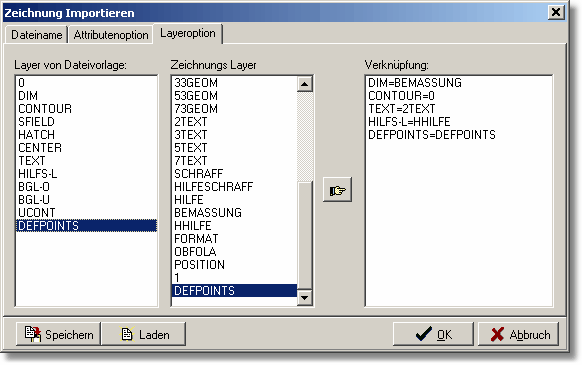Select HILFE drawing layer
The image size is (582, 365).
[234, 200]
